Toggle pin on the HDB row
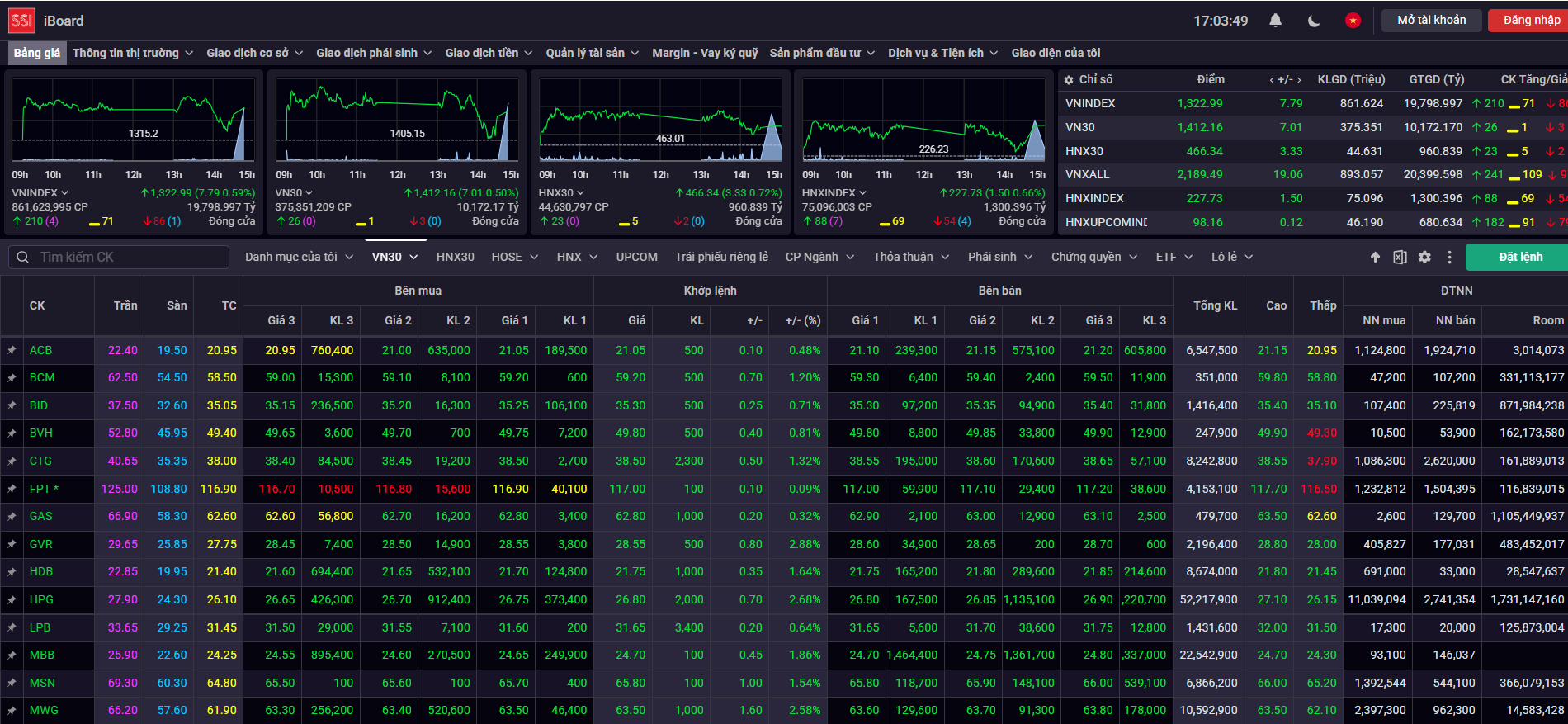 pyautogui.click(x=12, y=572)
